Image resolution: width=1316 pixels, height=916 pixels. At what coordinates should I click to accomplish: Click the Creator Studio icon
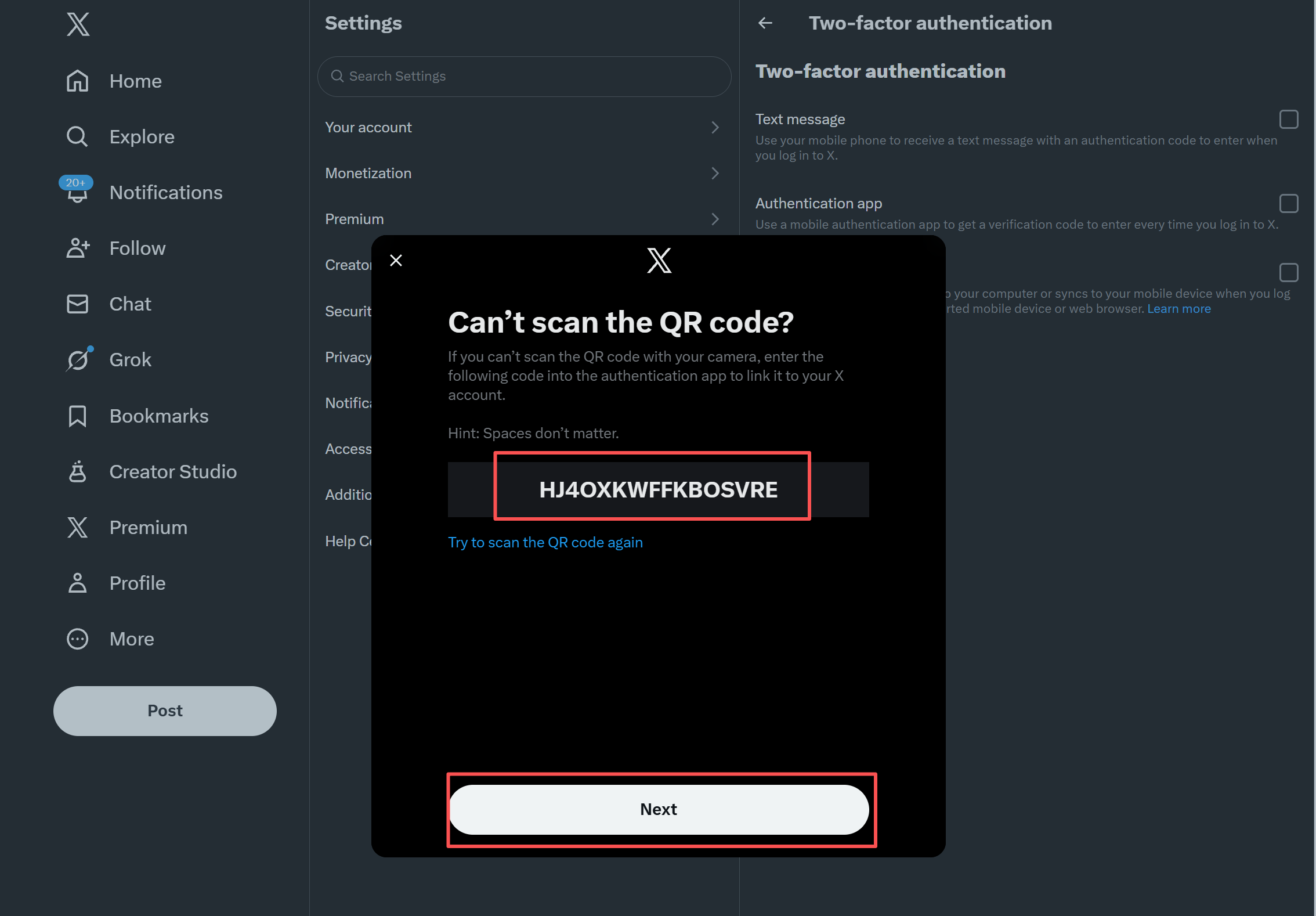[77, 471]
